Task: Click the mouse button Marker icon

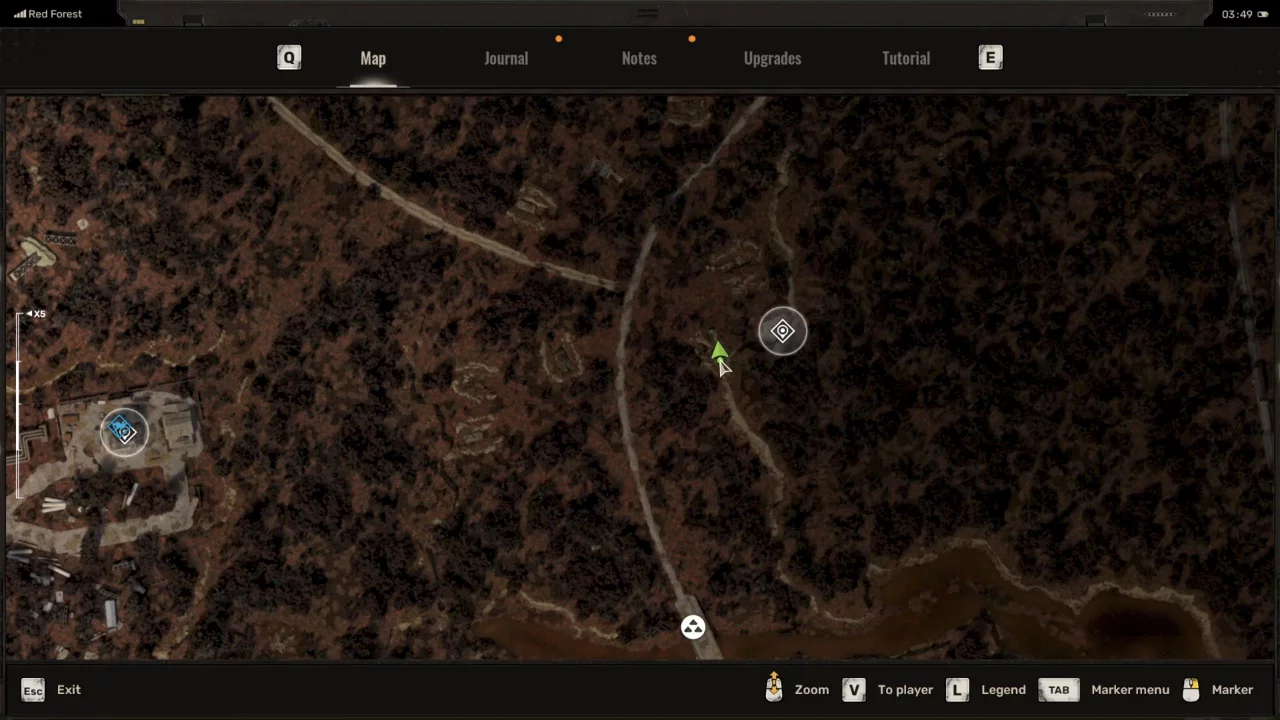Action: [1191, 689]
